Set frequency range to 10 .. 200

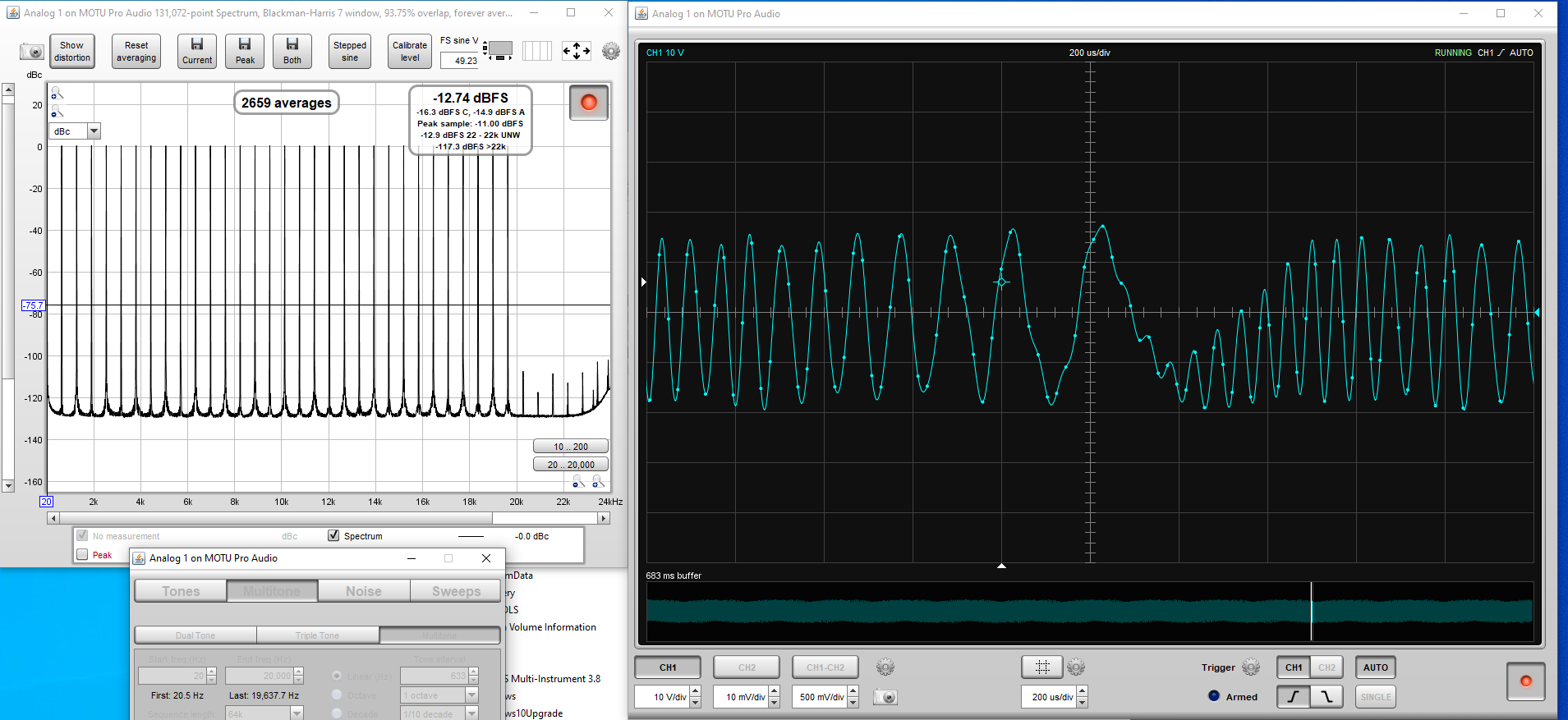[571, 447]
